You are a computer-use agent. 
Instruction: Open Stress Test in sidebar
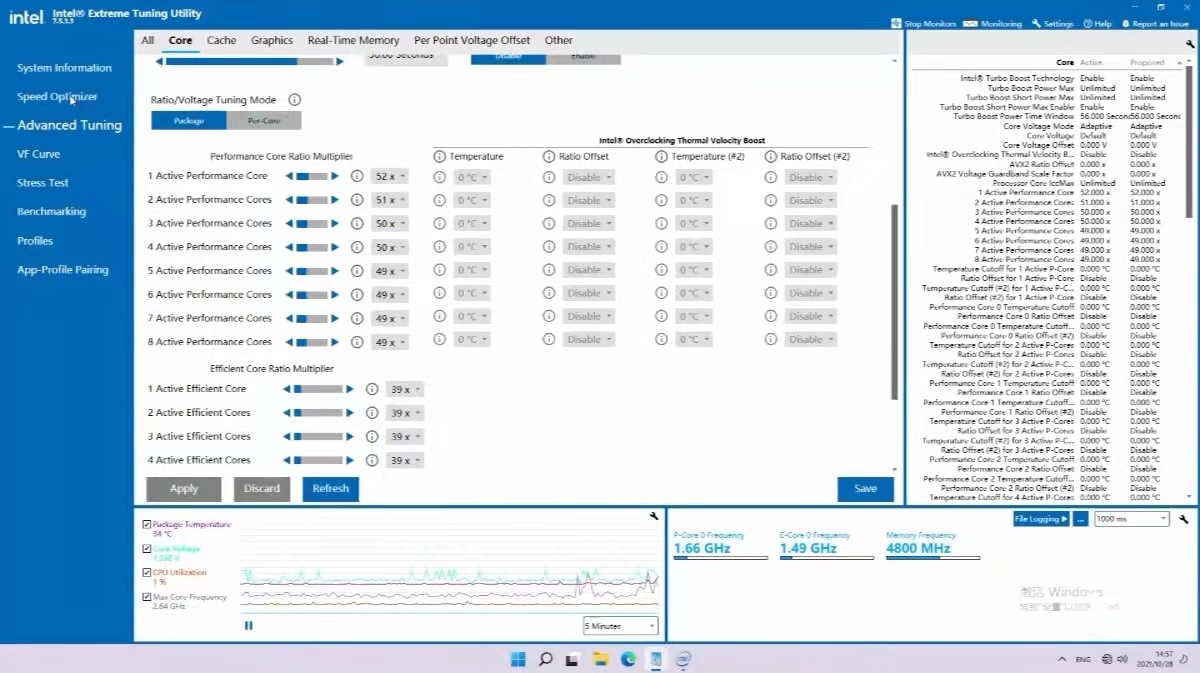(43, 183)
